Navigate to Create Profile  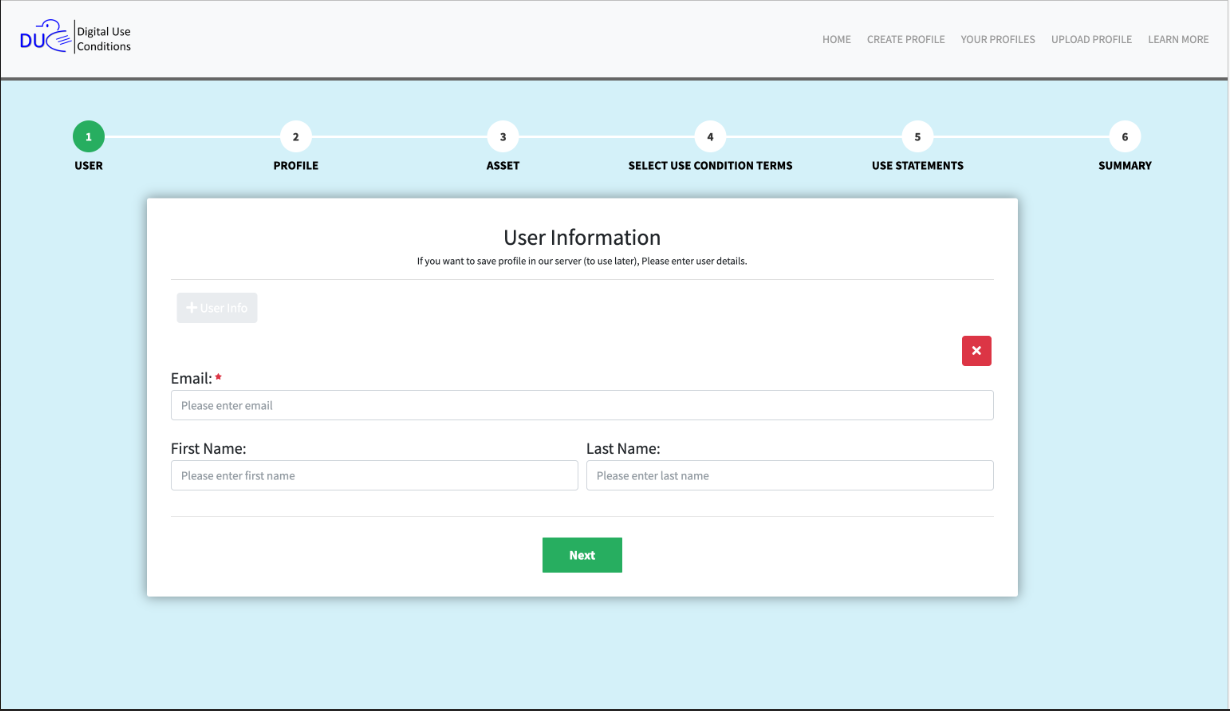pos(905,40)
